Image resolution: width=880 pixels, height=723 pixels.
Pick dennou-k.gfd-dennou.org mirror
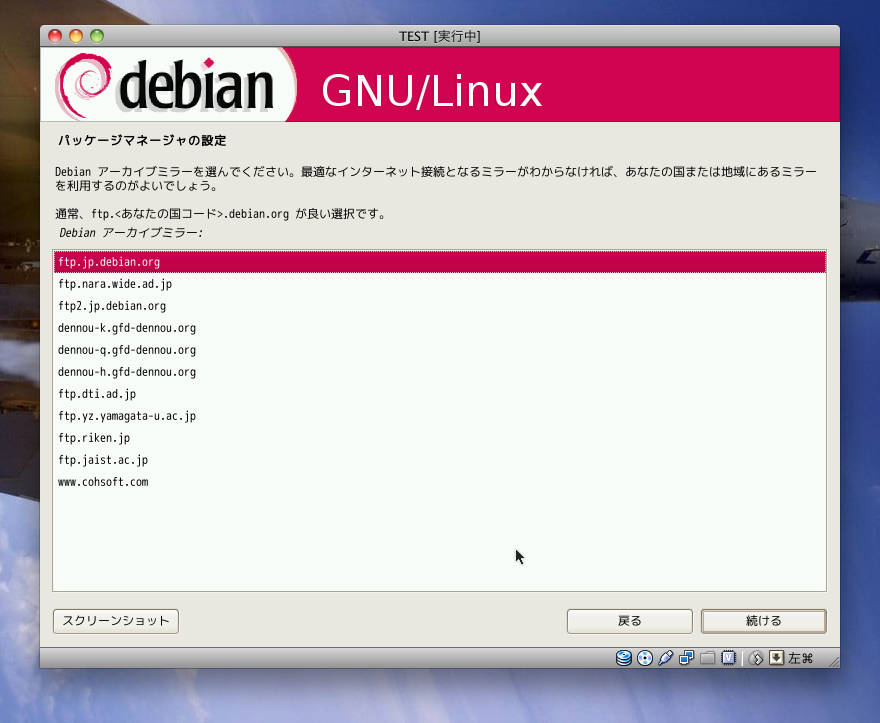click(x=439, y=328)
